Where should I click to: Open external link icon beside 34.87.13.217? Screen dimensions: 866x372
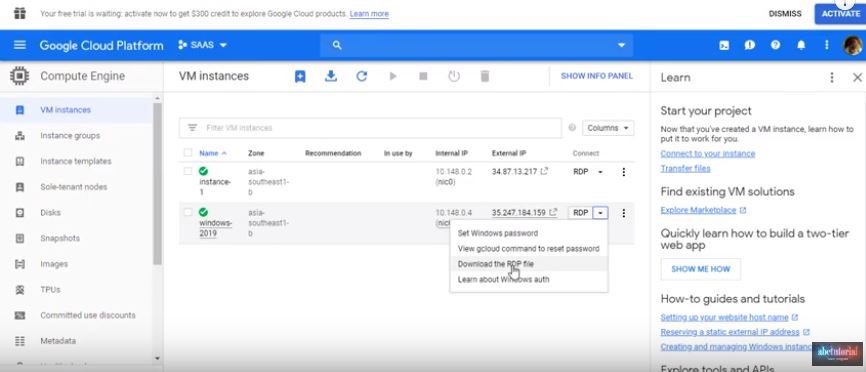coord(545,172)
